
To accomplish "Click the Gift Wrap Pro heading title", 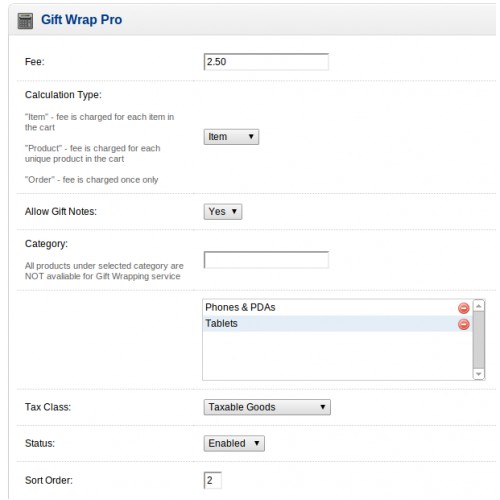I will (81, 20).
